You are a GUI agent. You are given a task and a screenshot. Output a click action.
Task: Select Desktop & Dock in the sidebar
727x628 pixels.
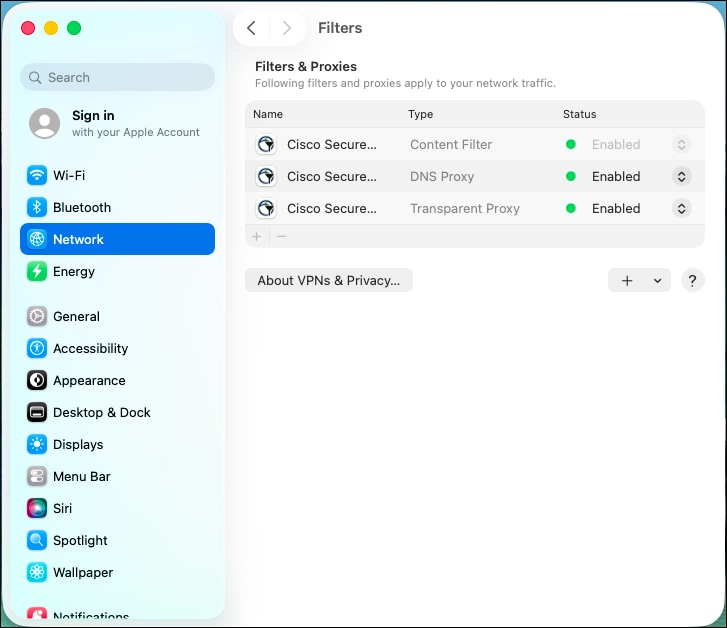pyautogui.click(x=117, y=412)
